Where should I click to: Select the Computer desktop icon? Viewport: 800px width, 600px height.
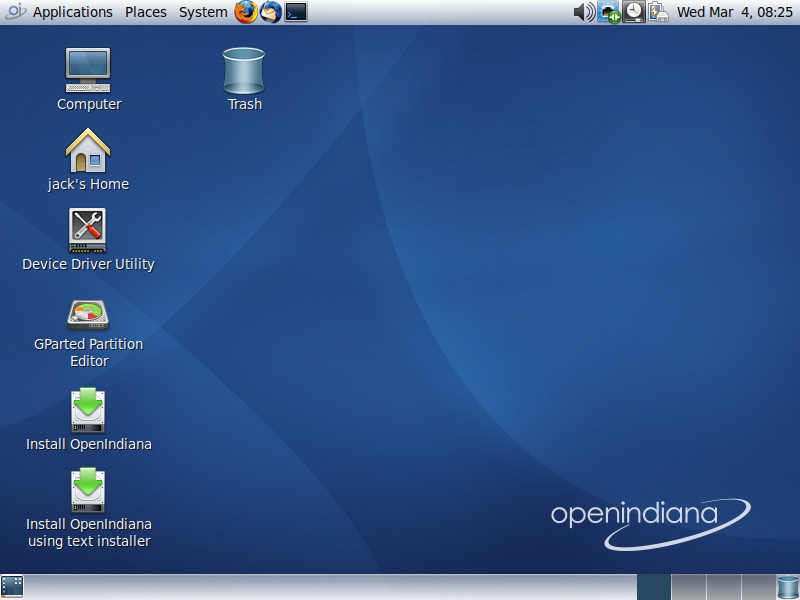[88, 70]
